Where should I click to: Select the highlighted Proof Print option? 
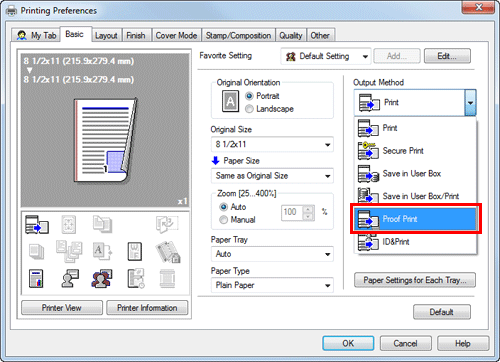[x=415, y=219]
